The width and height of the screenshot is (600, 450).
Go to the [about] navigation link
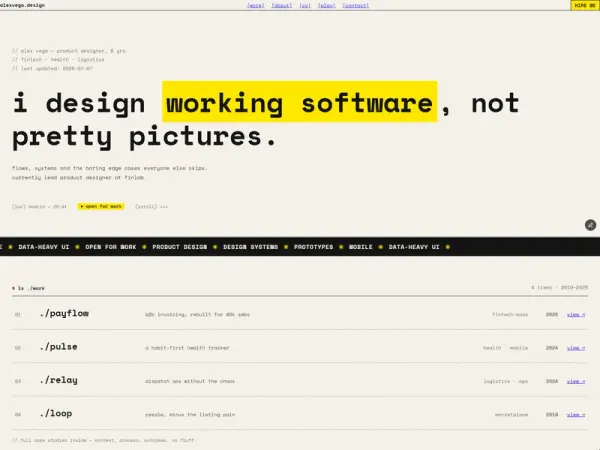(282, 5)
